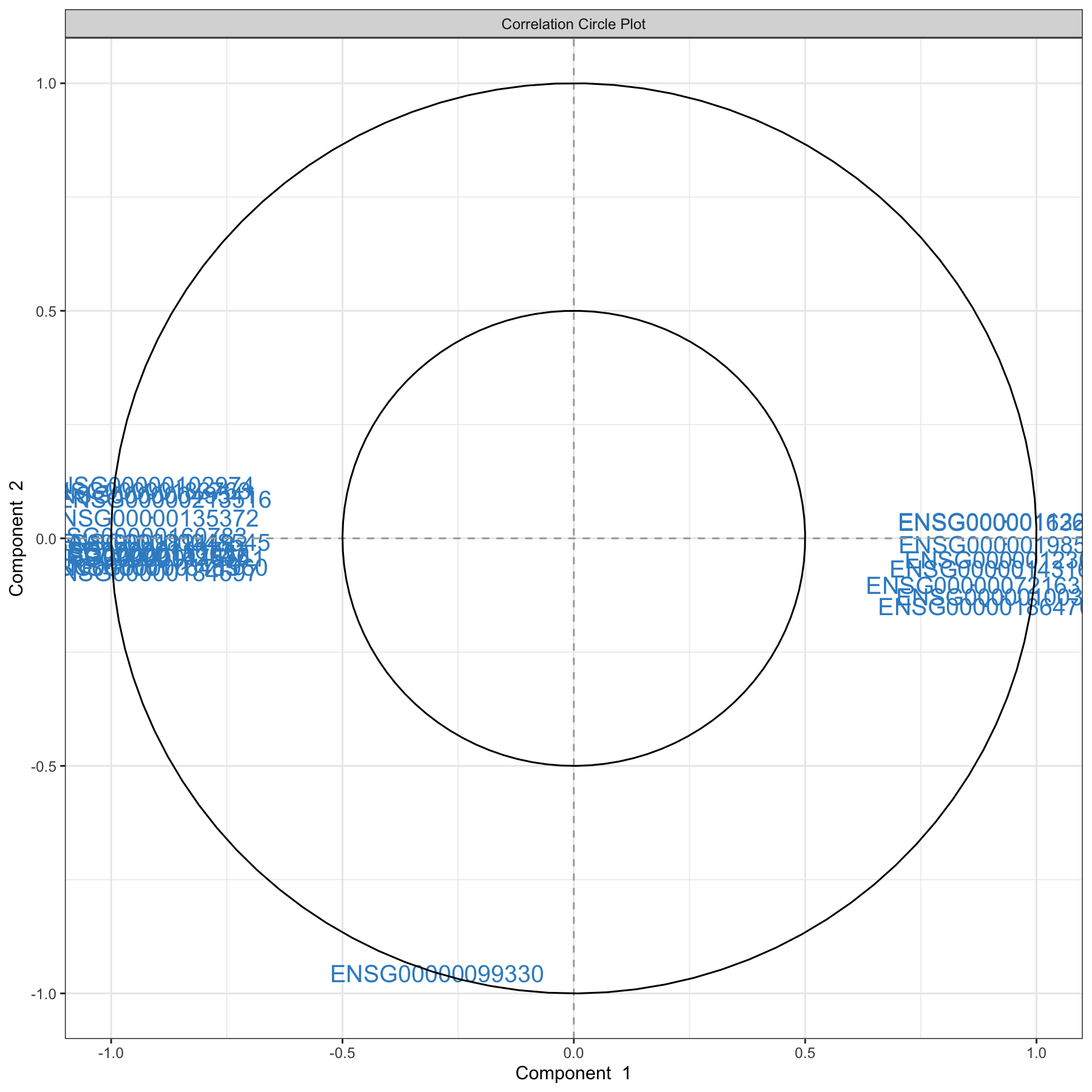Click the ENSG00000135372 gene label
The height and width of the screenshot is (1092, 1092).
[x=162, y=519]
